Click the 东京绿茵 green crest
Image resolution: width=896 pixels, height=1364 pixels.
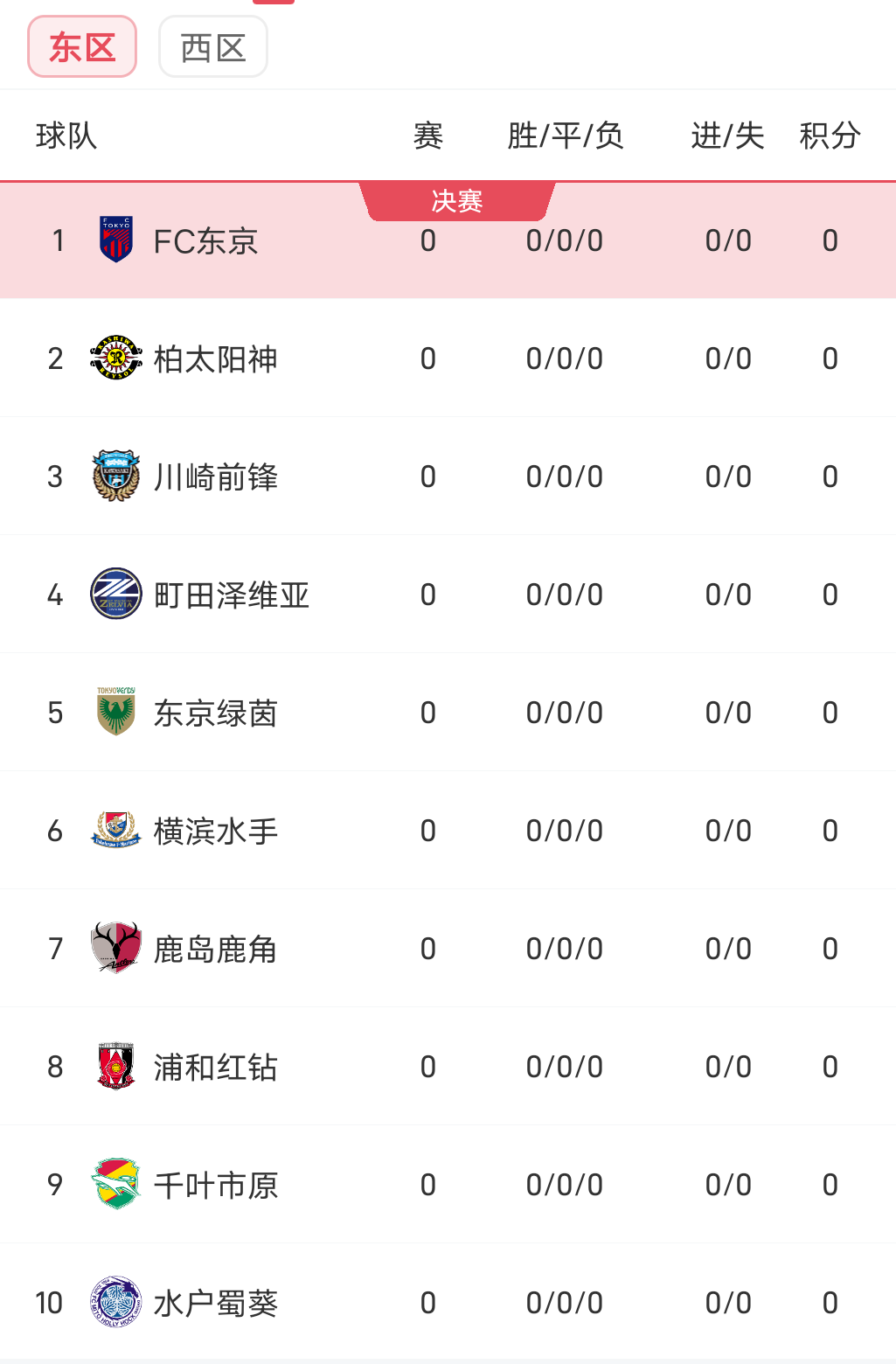tap(116, 712)
